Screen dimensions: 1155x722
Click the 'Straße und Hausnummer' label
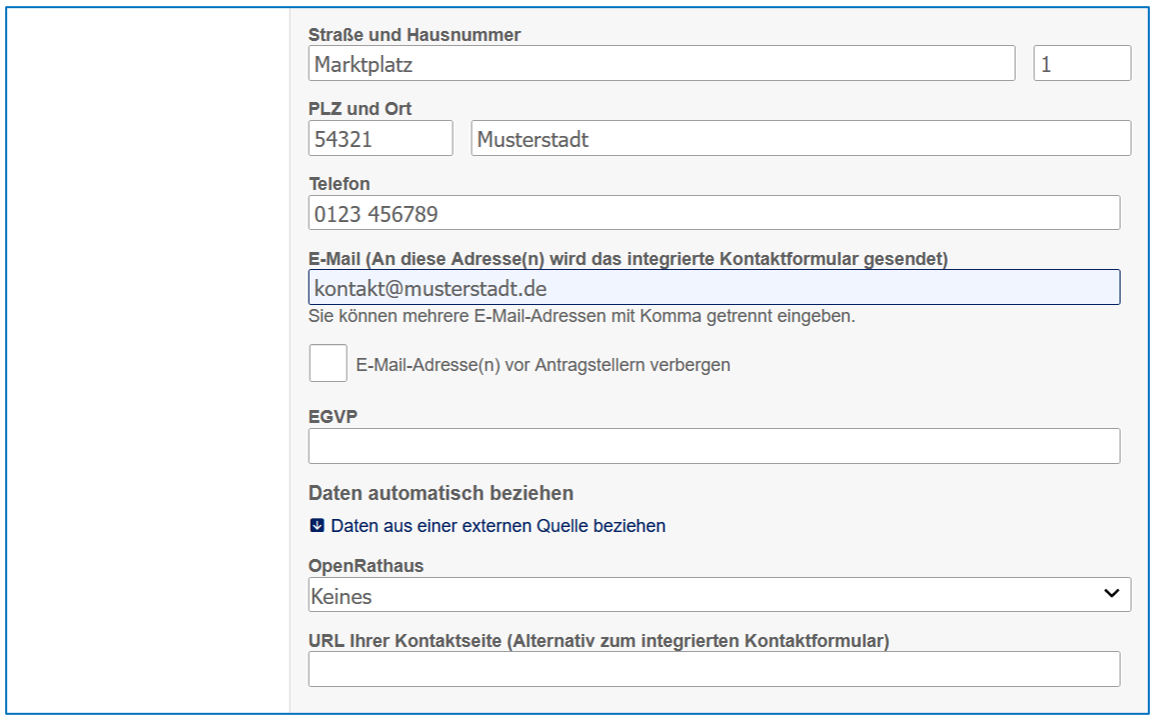(414, 35)
